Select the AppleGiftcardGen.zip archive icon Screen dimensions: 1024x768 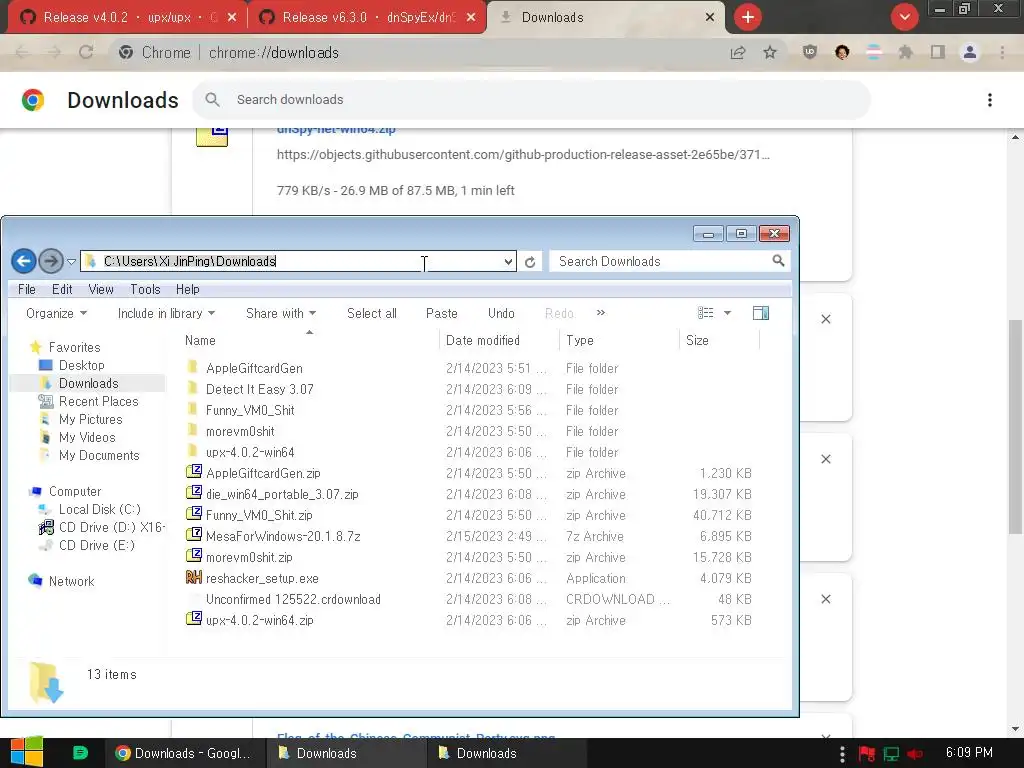pos(193,472)
